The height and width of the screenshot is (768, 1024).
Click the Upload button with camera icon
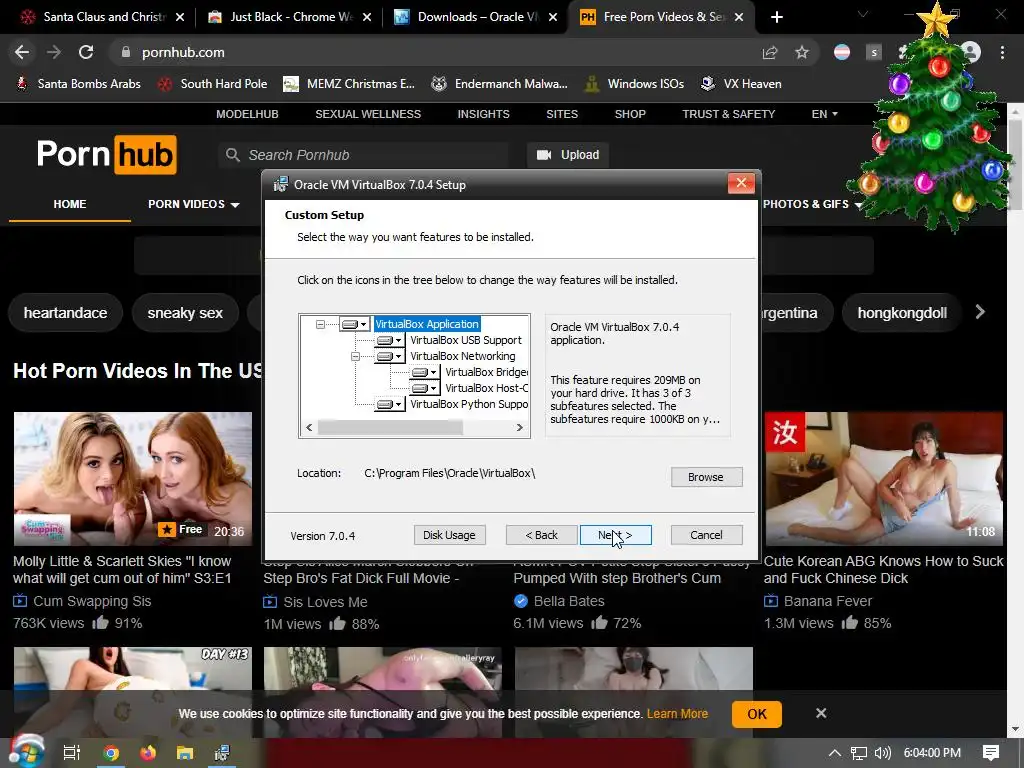pos(568,155)
